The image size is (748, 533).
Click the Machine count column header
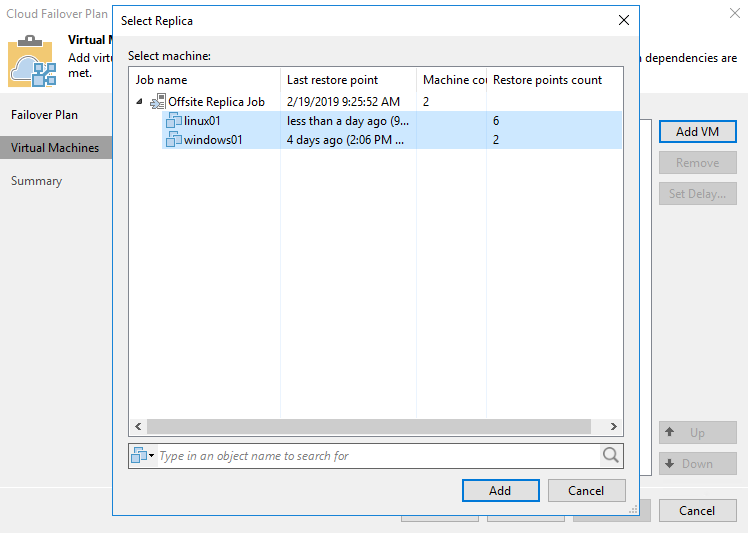point(452,80)
